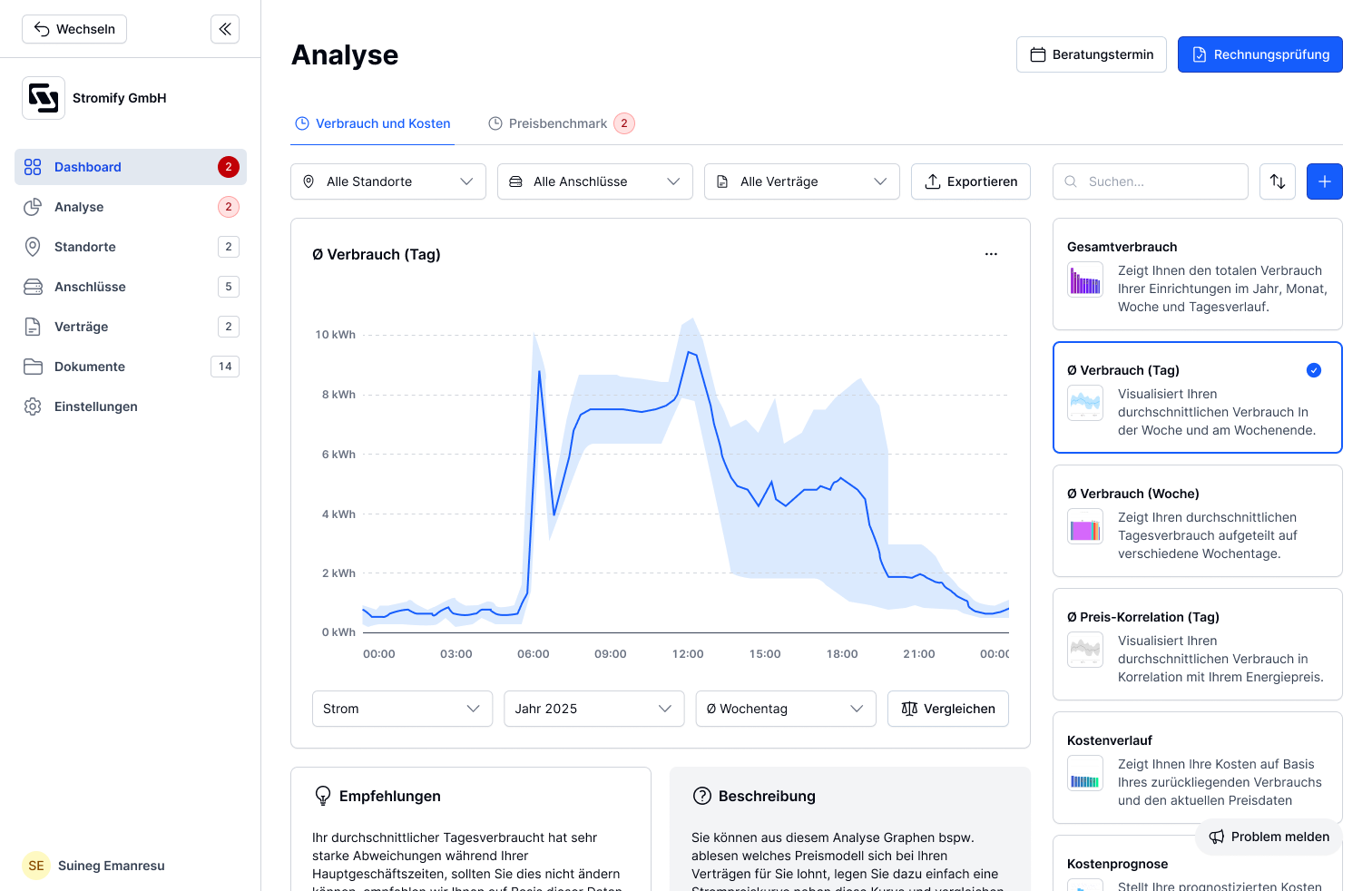Image resolution: width=1372 pixels, height=891 pixels.
Task: Click the Vergleichen button
Action: coord(948,709)
